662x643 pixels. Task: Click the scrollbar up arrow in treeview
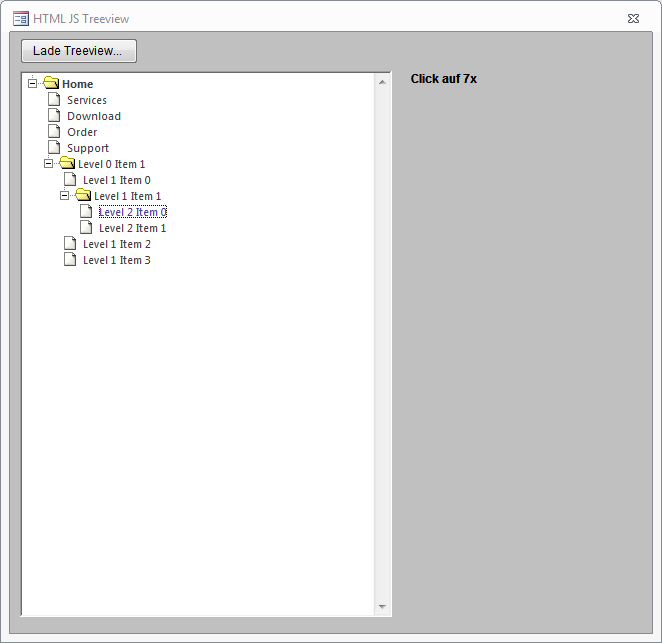point(382,82)
